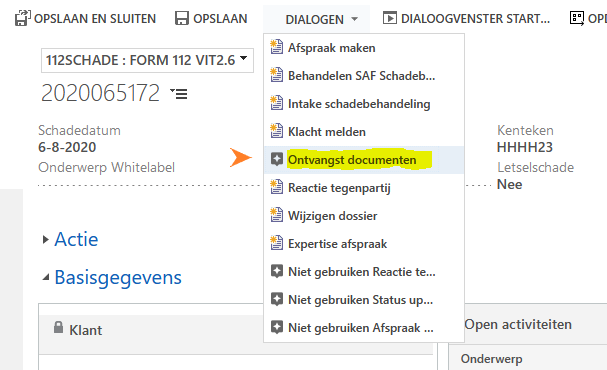Click the Dialoogvenster Start play icon
The image size is (607, 370).
tap(389, 18)
